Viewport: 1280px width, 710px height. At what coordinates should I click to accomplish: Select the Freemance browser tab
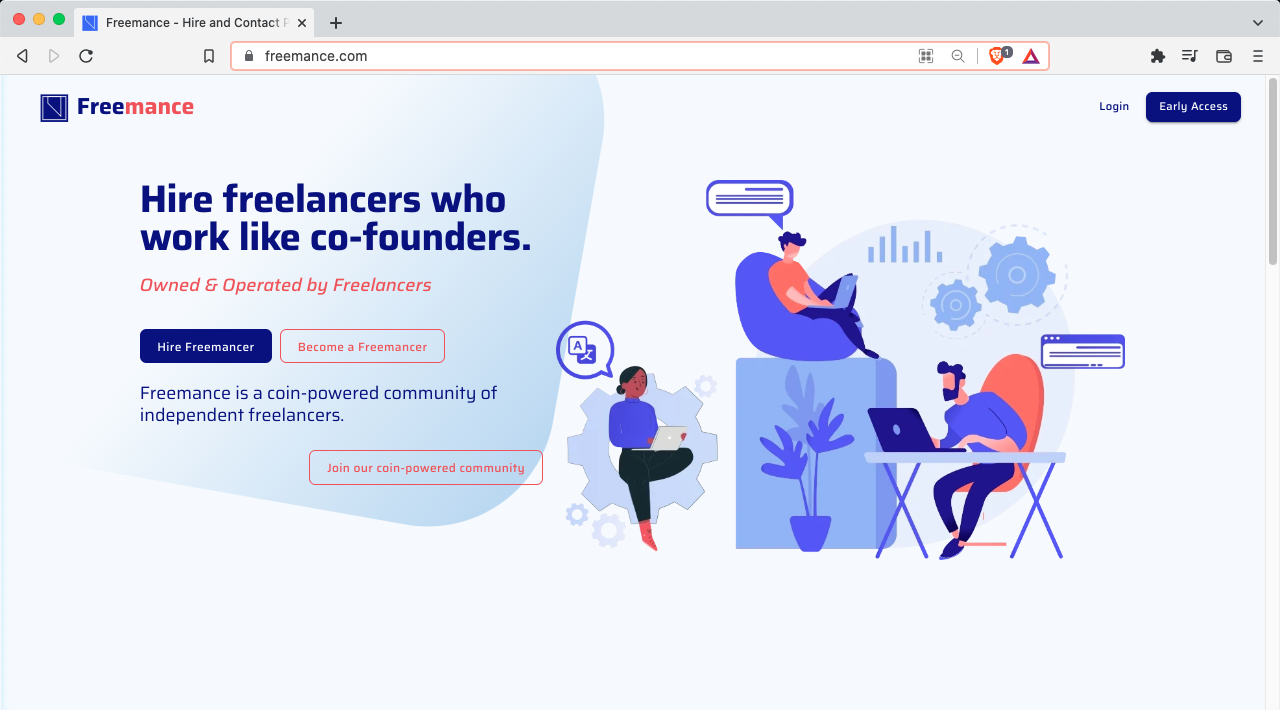[x=194, y=22]
